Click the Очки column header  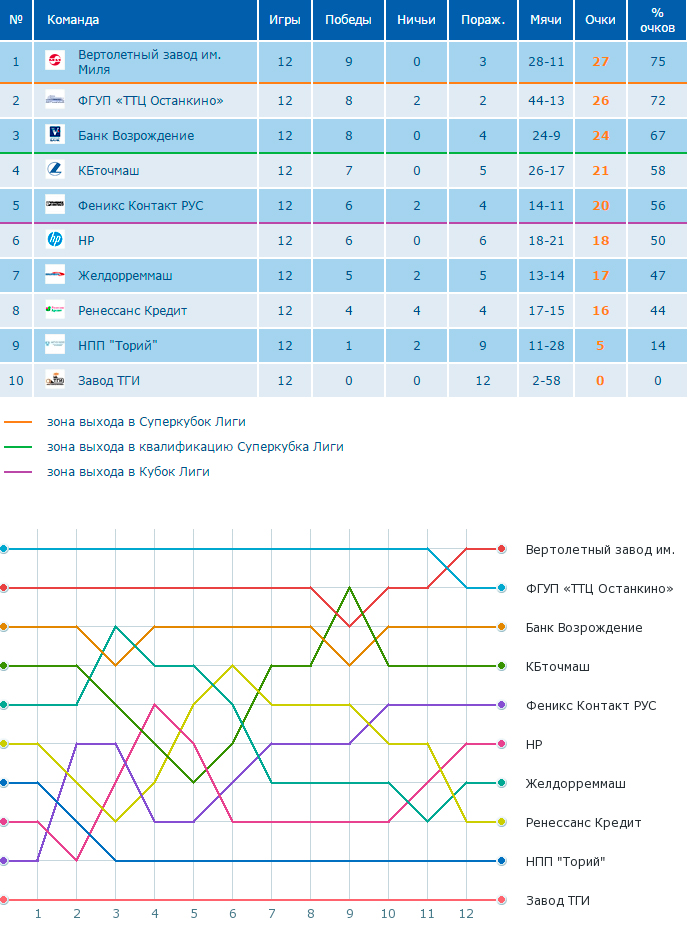(x=600, y=20)
